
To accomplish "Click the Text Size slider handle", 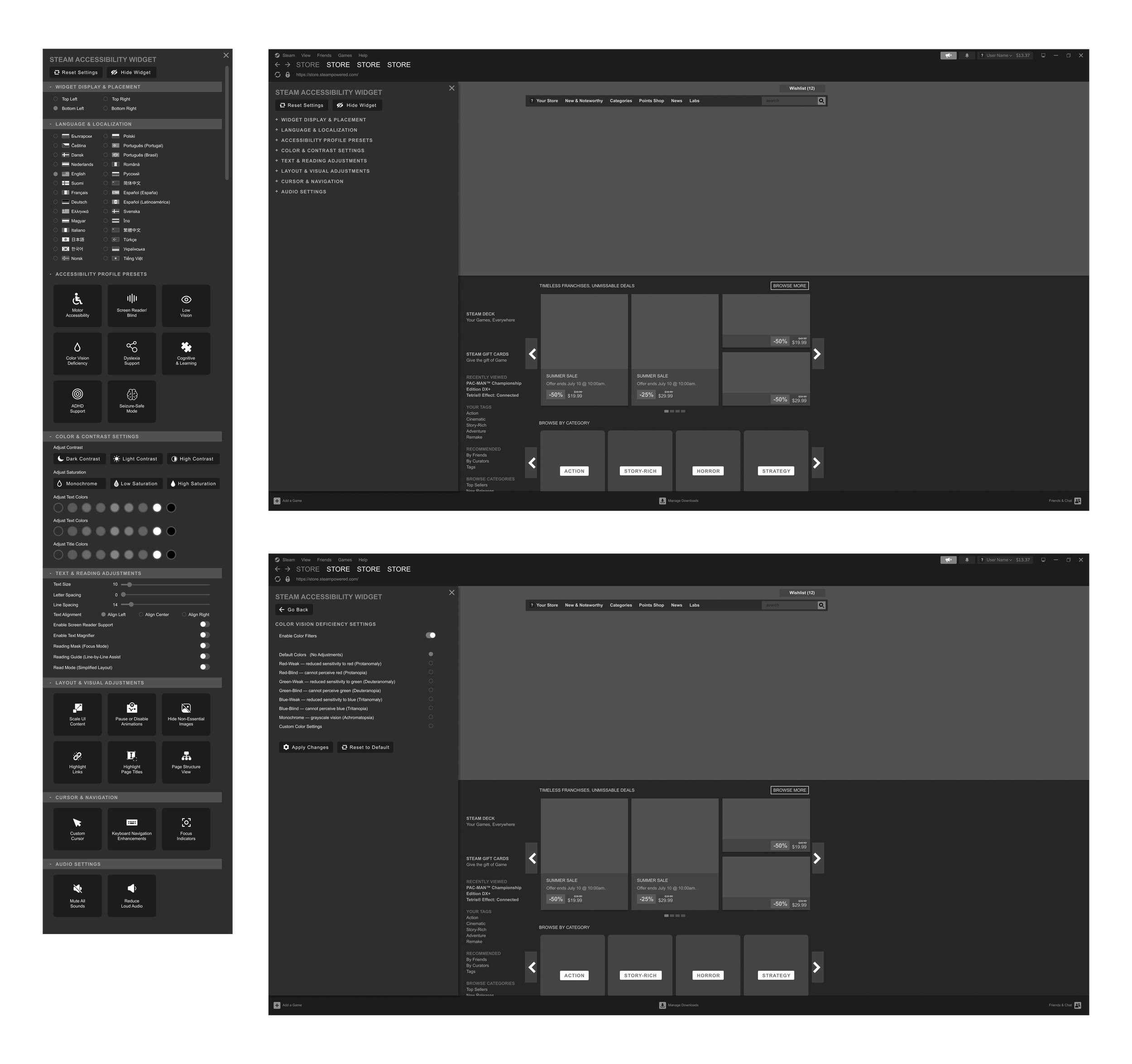I will click(130, 585).
